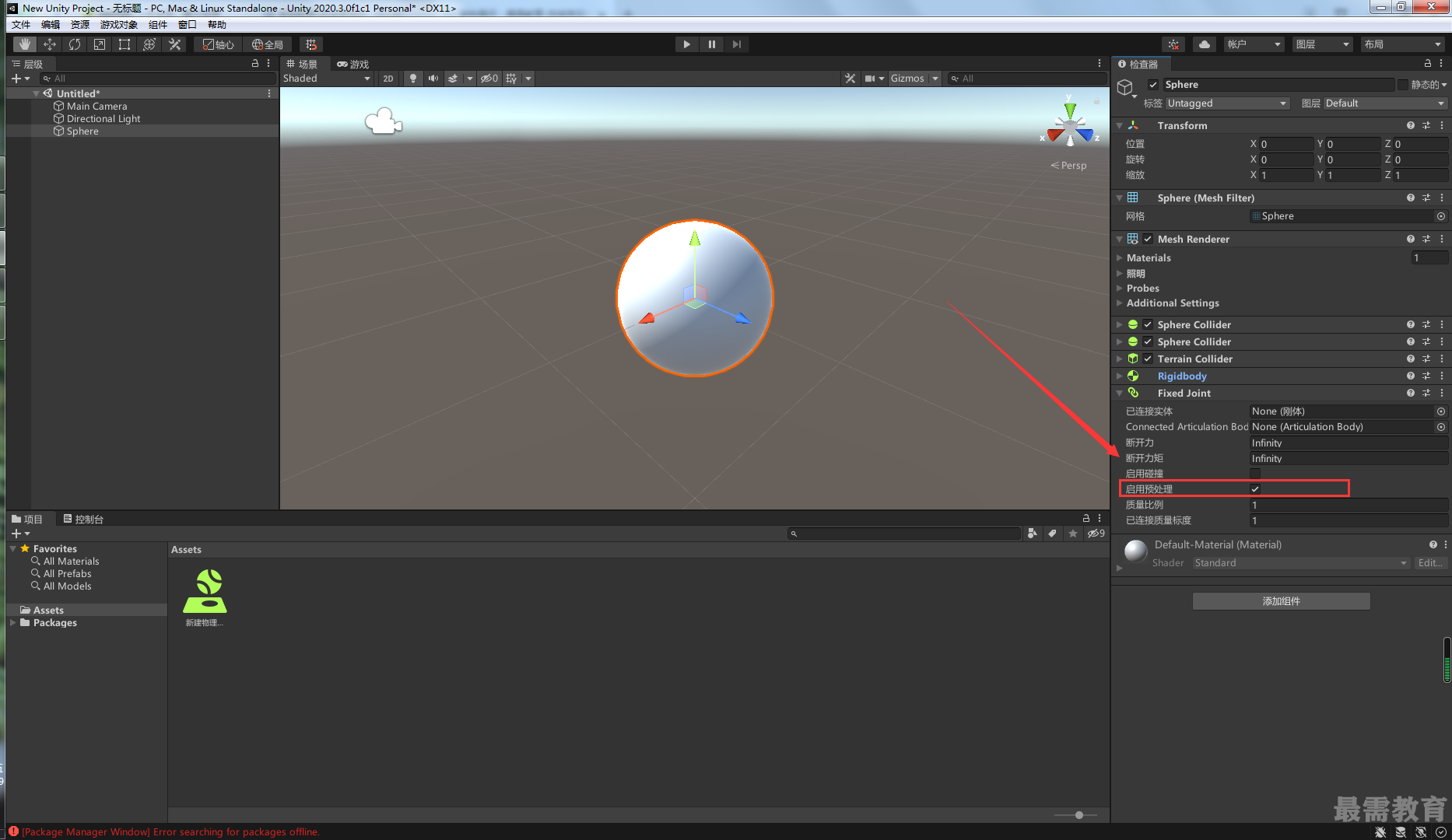
Task: Start Play mode
Action: click(686, 44)
